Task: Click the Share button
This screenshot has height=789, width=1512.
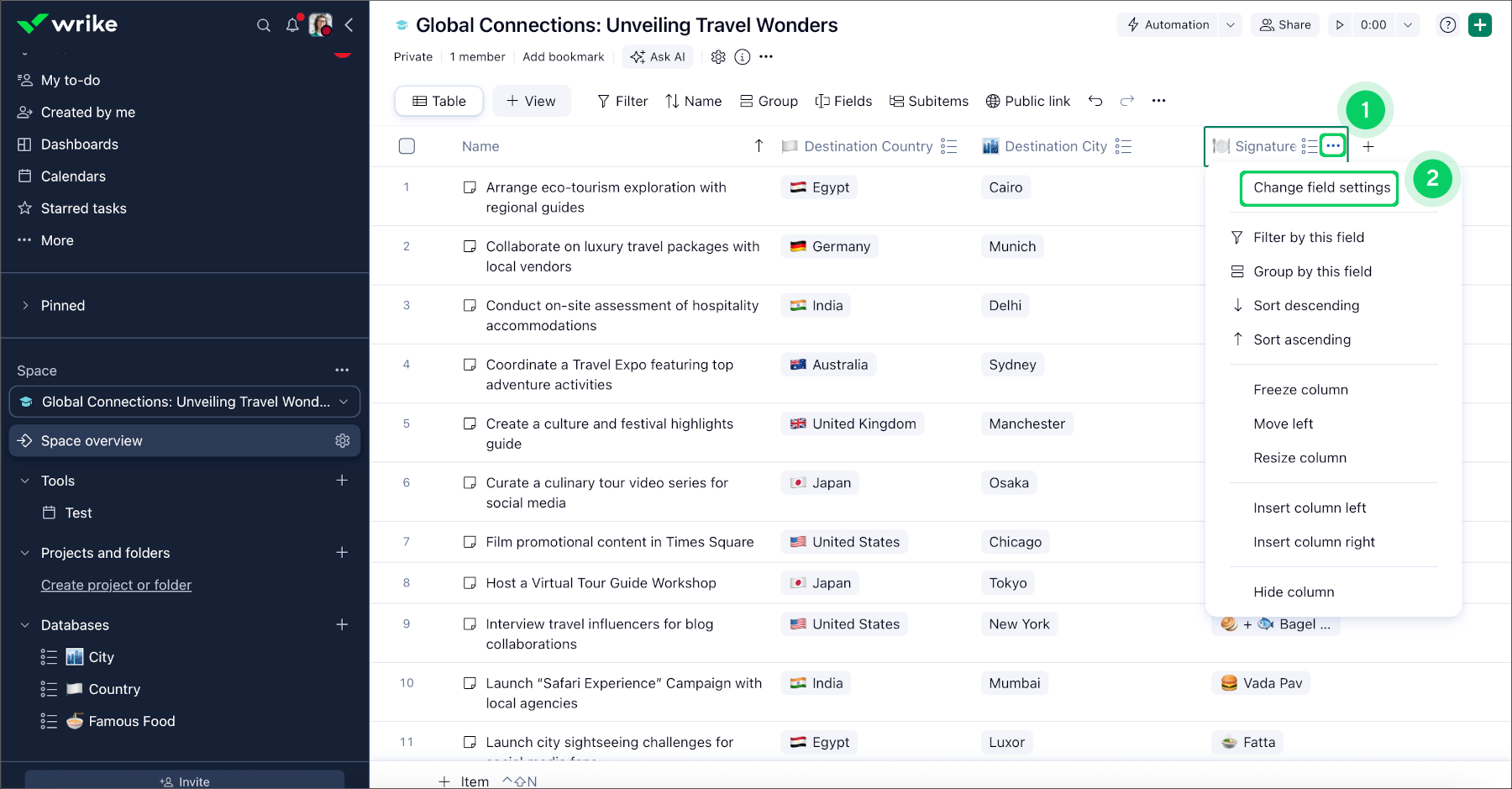Action: [x=1285, y=25]
